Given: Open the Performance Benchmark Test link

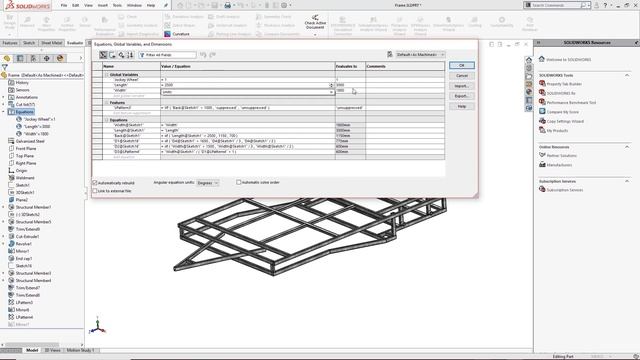Looking at the screenshot, I should pyautogui.click(x=571, y=102).
